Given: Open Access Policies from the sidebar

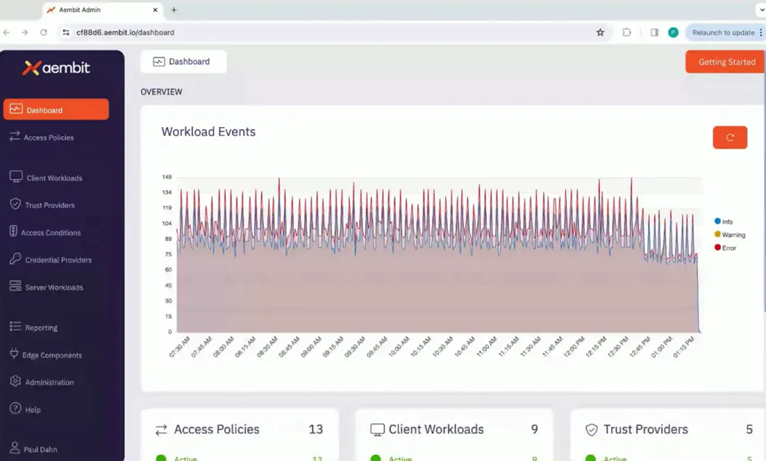Looking at the screenshot, I should 42,137.
